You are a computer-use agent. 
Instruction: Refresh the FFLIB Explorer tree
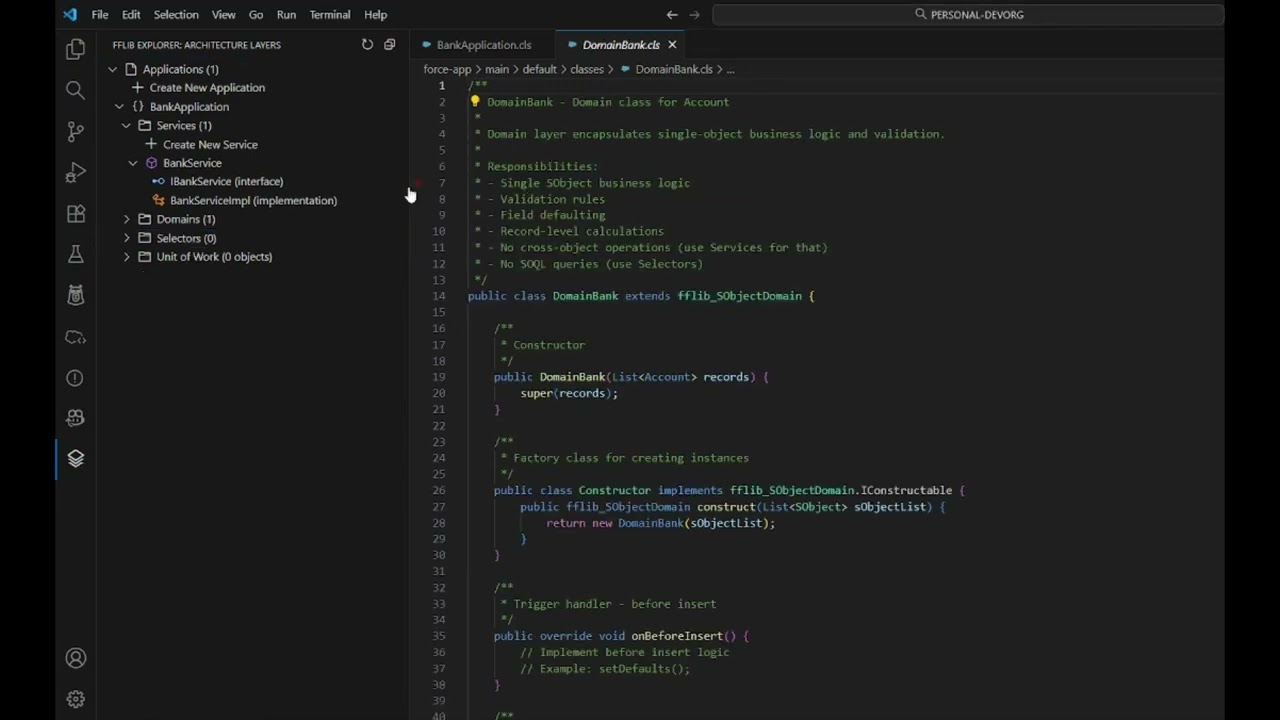coord(367,45)
